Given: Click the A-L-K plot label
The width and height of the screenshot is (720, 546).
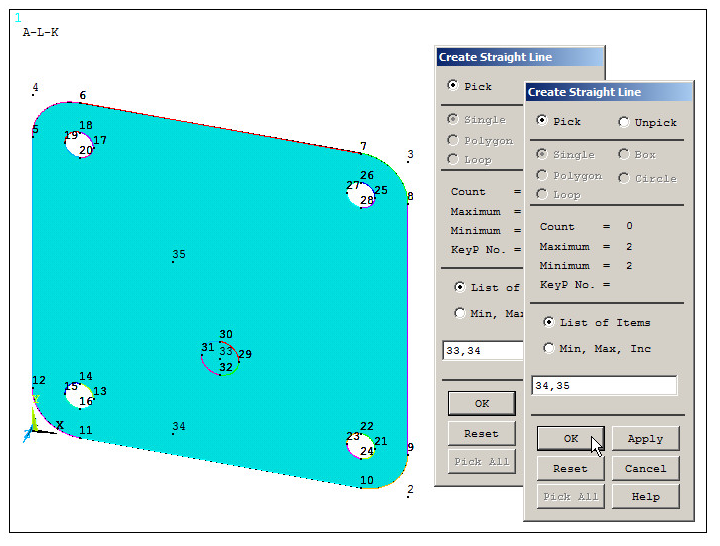Looking at the screenshot, I should [x=40, y=32].
